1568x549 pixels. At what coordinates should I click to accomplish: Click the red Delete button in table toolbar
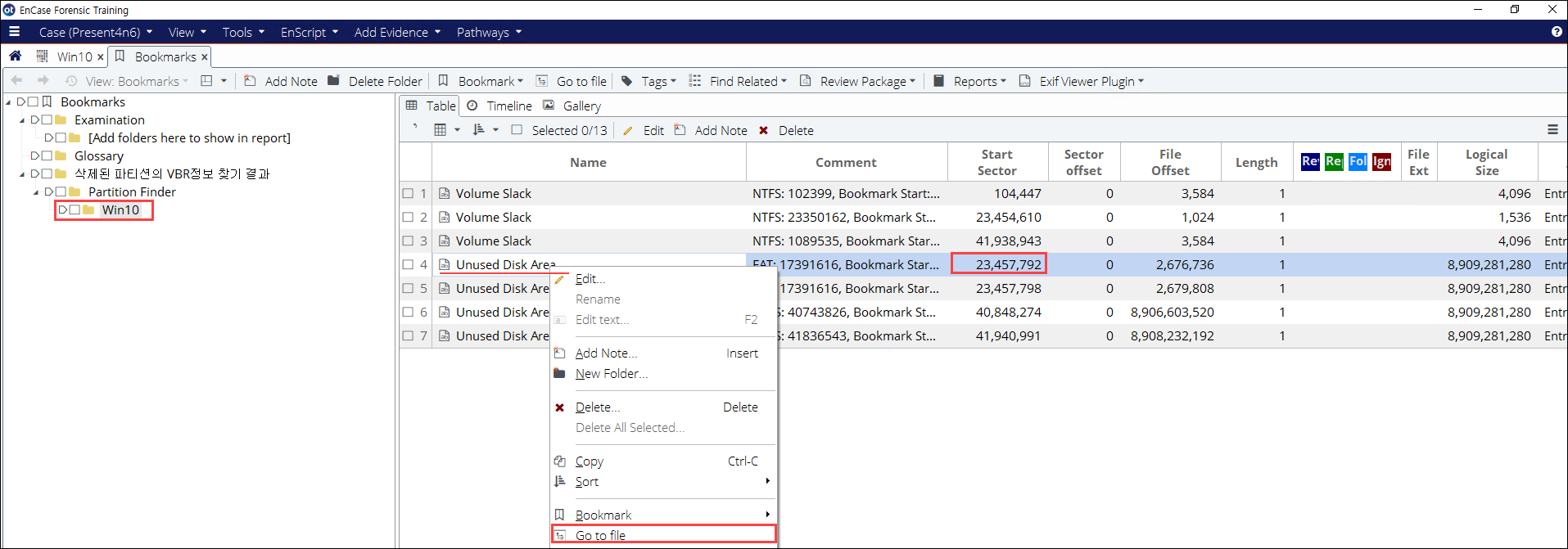tap(786, 130)
